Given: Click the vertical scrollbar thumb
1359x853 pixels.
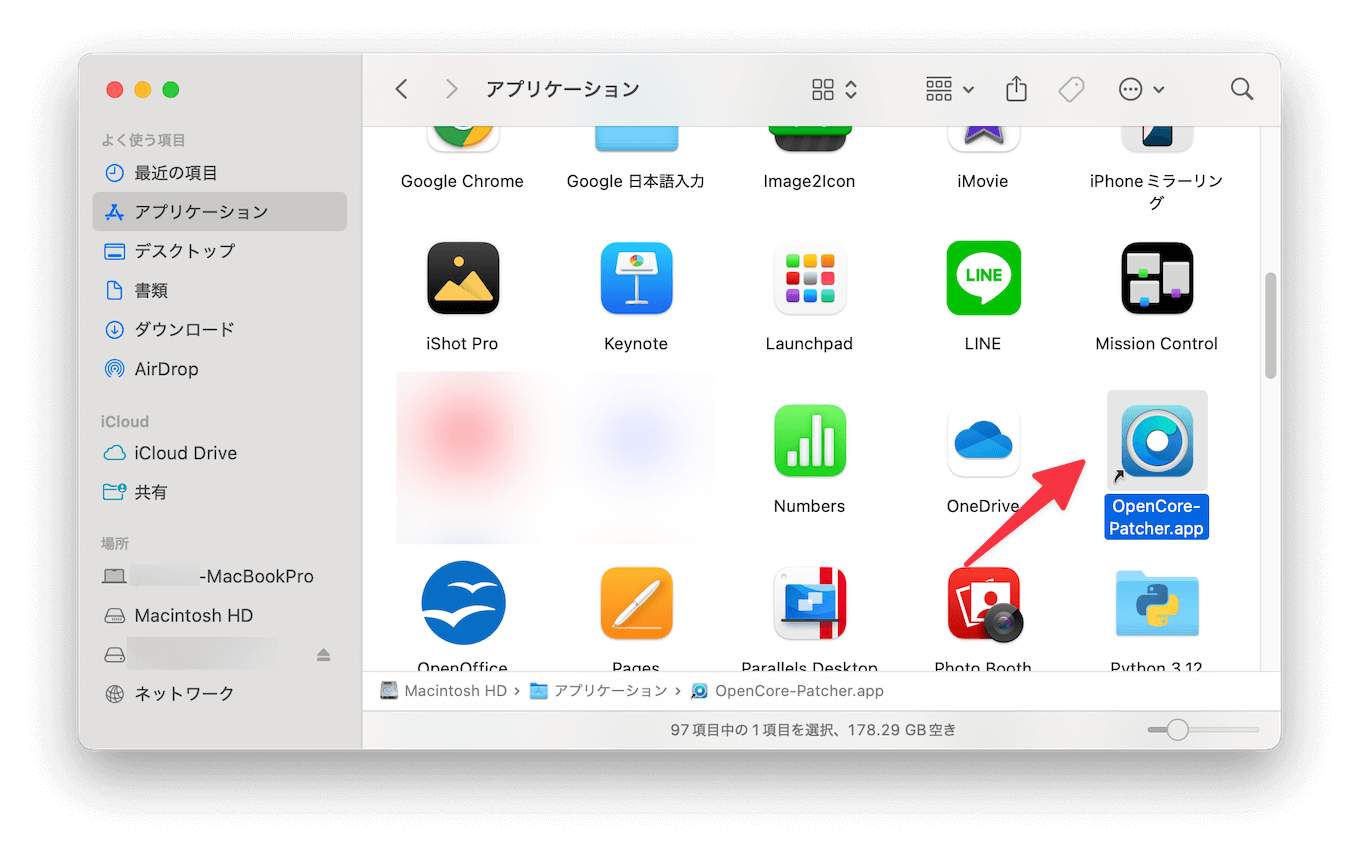Looking at the screenshot, I should (x=1271, y=325).
